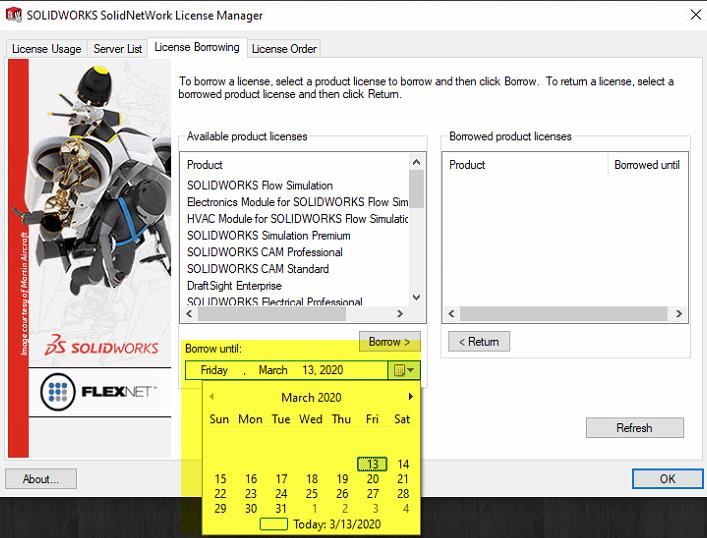Click the weekday field Friday in date box

pos(214,370)
